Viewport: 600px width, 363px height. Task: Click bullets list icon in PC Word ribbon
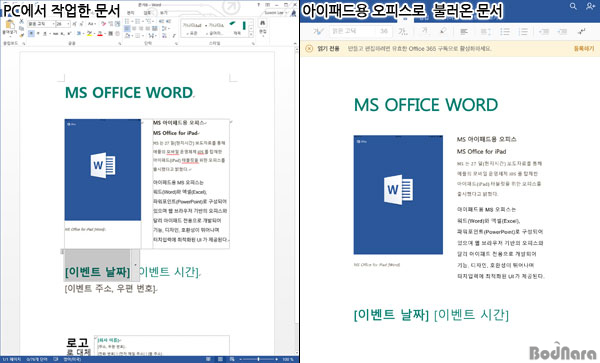point(127,21)
